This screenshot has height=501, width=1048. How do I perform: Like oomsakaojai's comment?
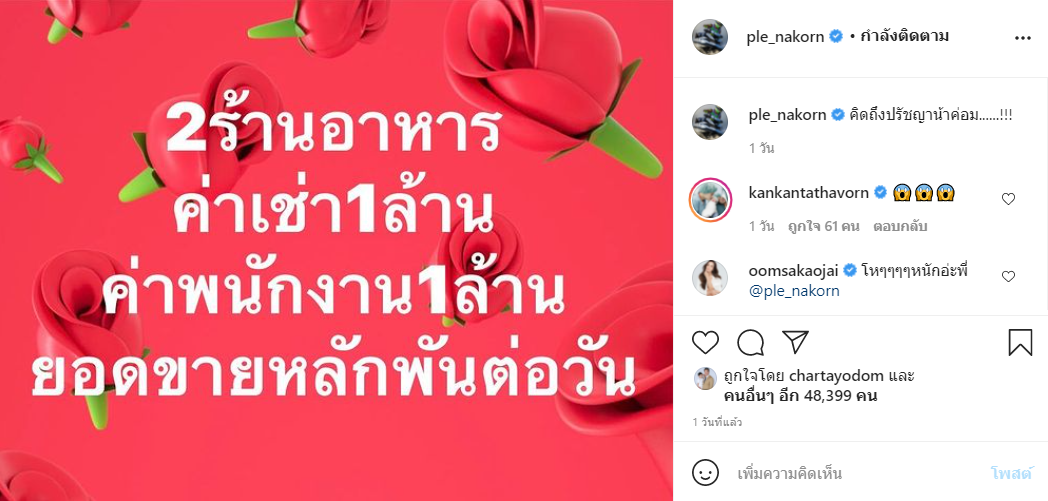[1009, 276]
